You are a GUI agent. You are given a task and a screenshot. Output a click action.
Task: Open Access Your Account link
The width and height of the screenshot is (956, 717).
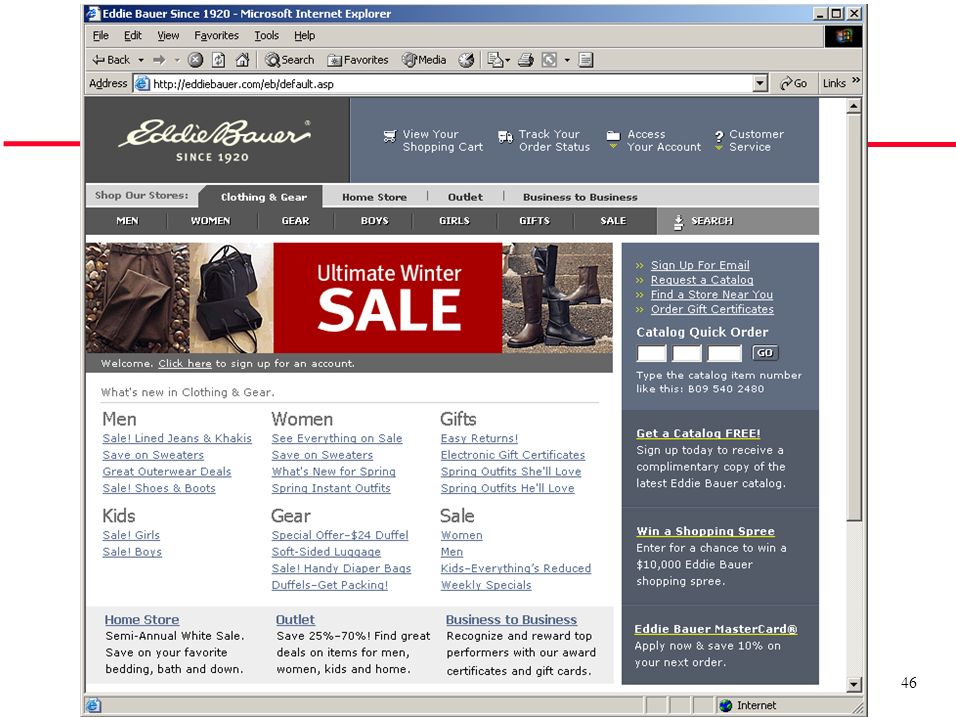(664, 140)
